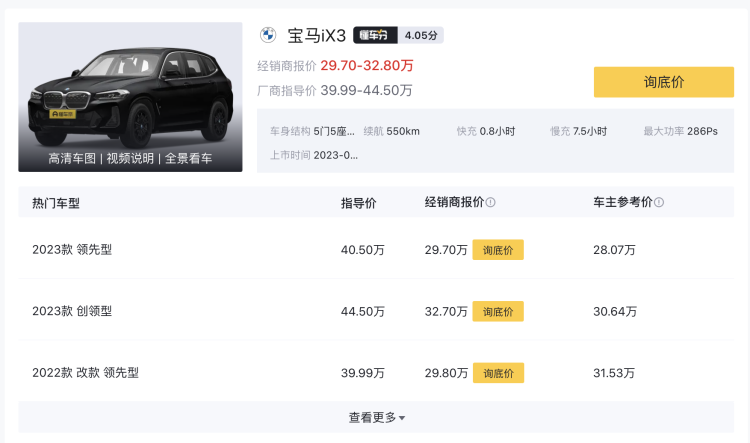This screenshot has height=443, width=750.
Task: Click the dealer price 29.70-32.80万
Action: point(367,66)
